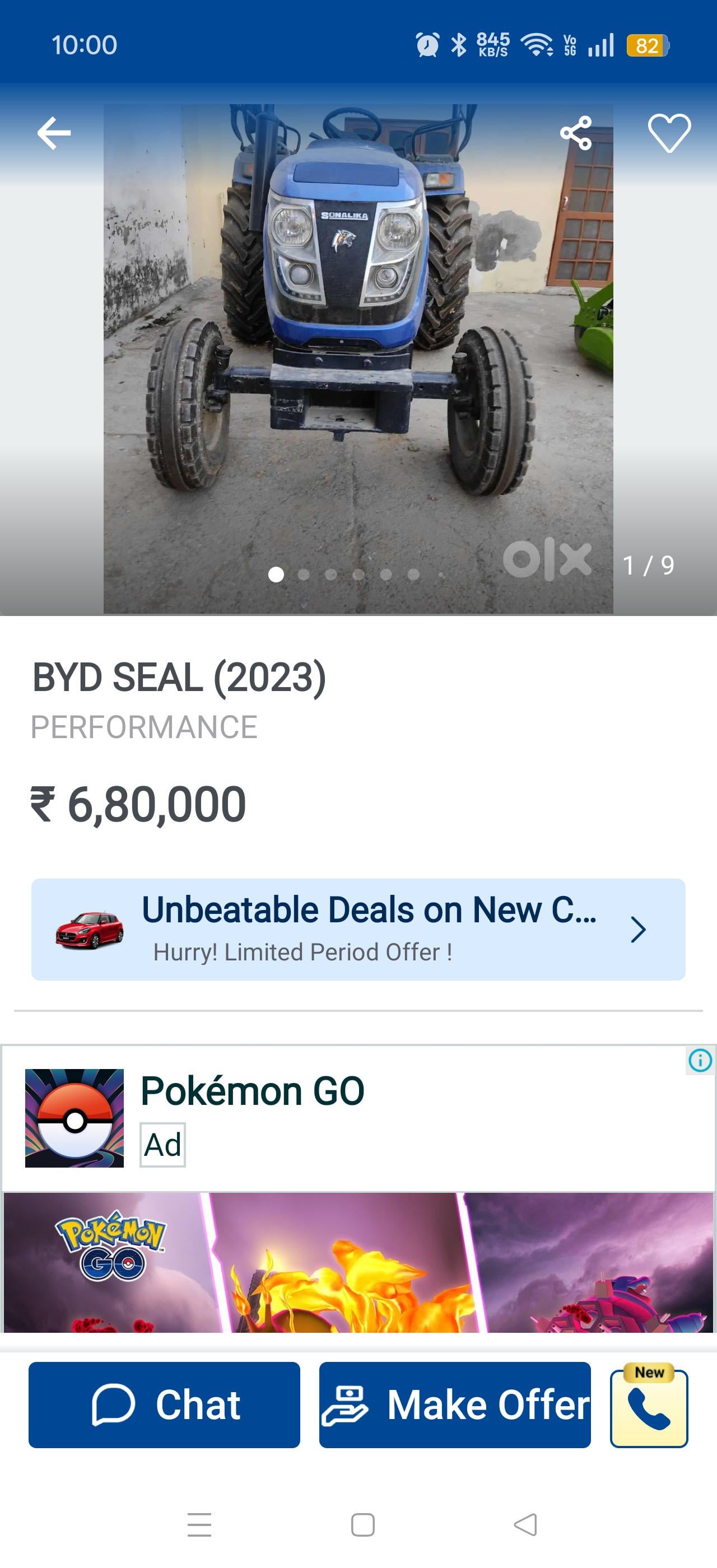Tap the red car deals thumbnail
The width and height of the screenshot is (717, 1568).
pos(90,930)
